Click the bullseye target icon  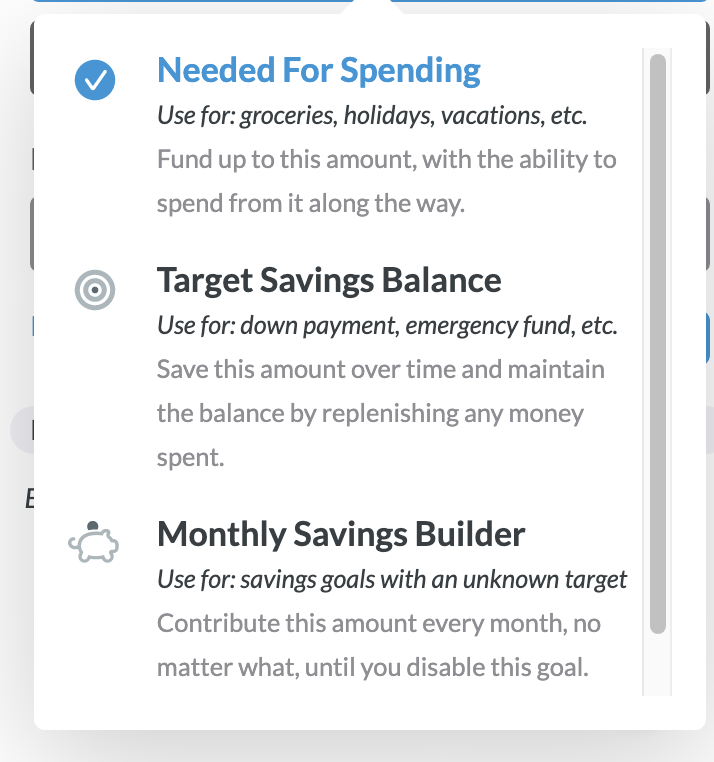click(x=95, y=290)
